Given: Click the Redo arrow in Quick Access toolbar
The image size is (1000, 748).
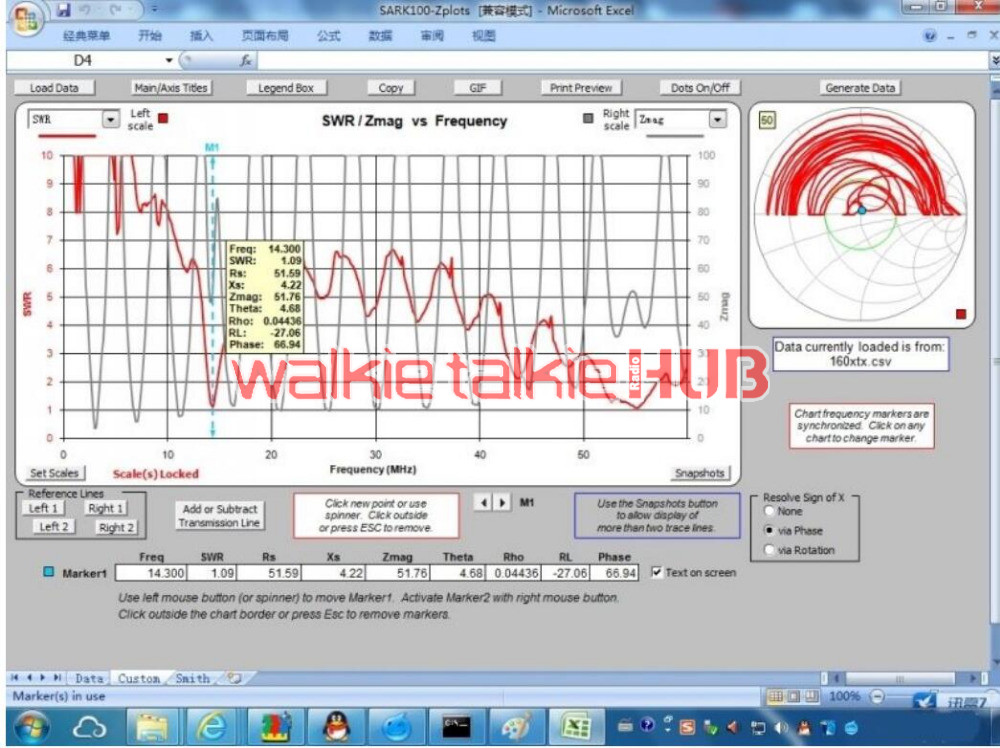Looking at the screenshot, I should (x=115, y=10).
